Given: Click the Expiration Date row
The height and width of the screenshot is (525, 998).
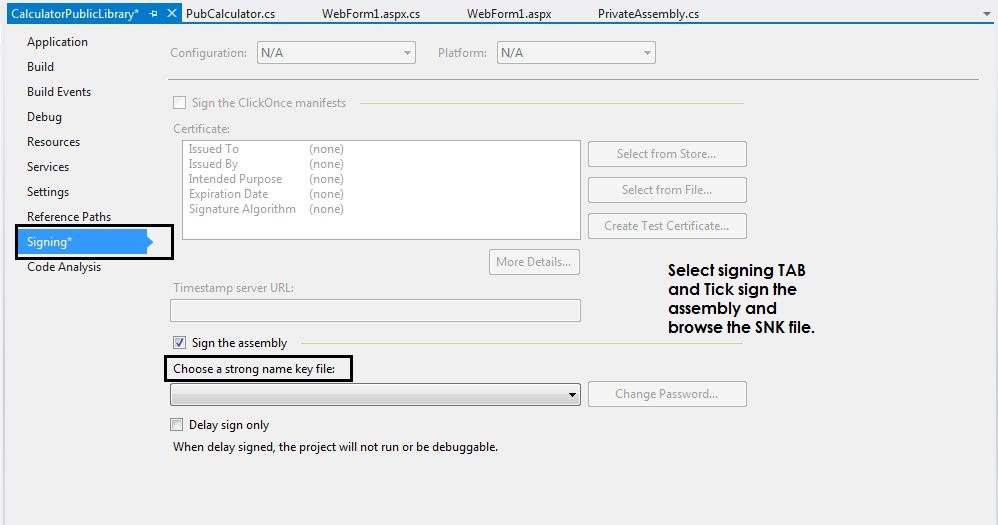Looking at the screenshot, I should 266,194.
